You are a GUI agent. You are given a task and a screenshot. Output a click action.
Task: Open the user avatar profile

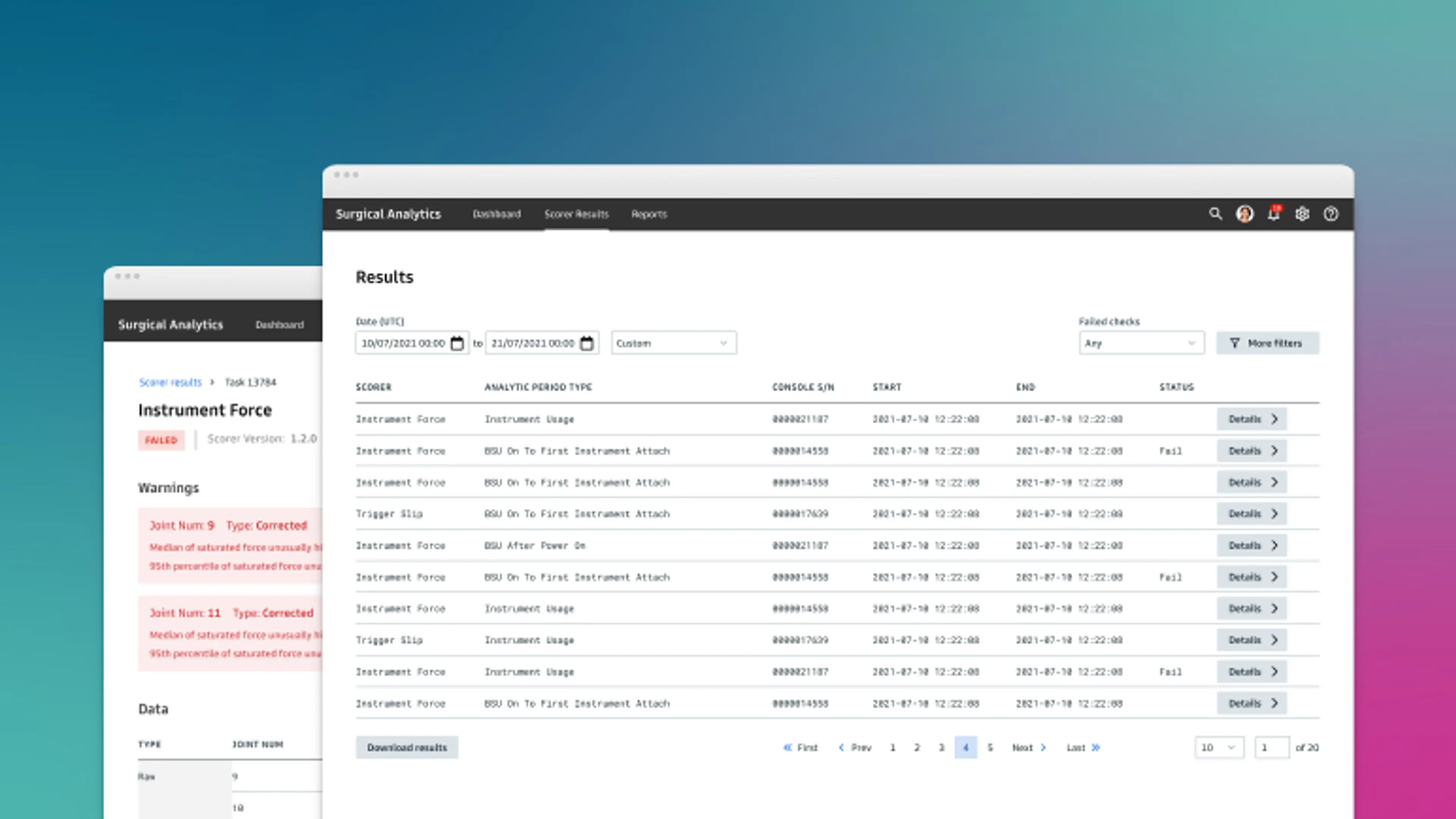pyautogui.click(x=1244, y=214)
